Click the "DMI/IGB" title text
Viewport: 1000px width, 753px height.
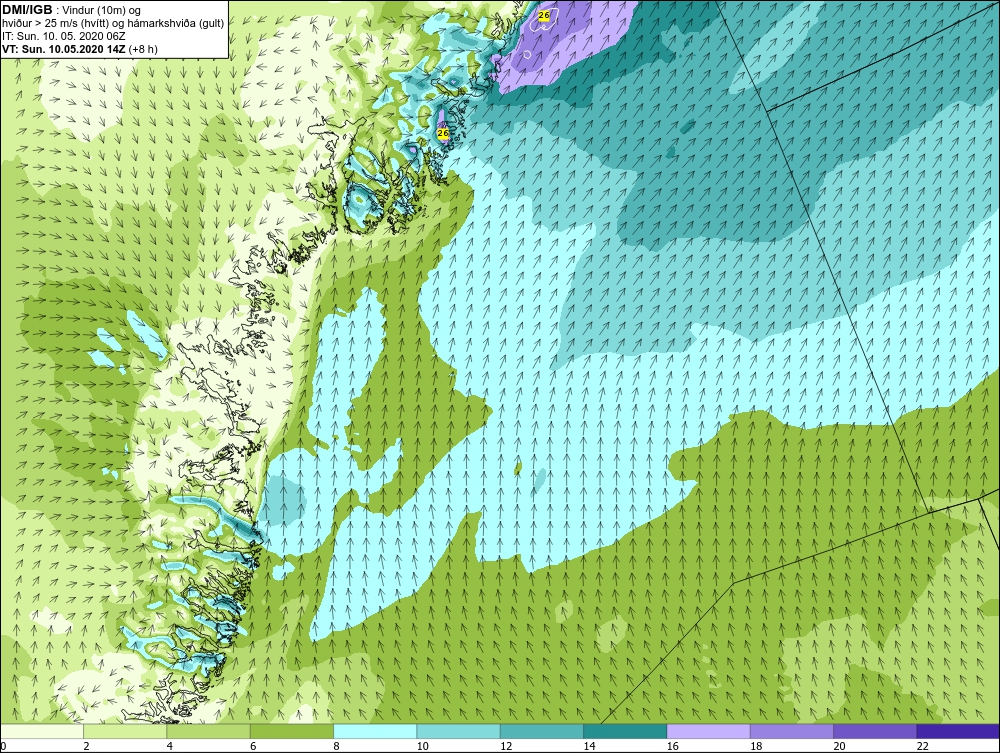[27, 11]
